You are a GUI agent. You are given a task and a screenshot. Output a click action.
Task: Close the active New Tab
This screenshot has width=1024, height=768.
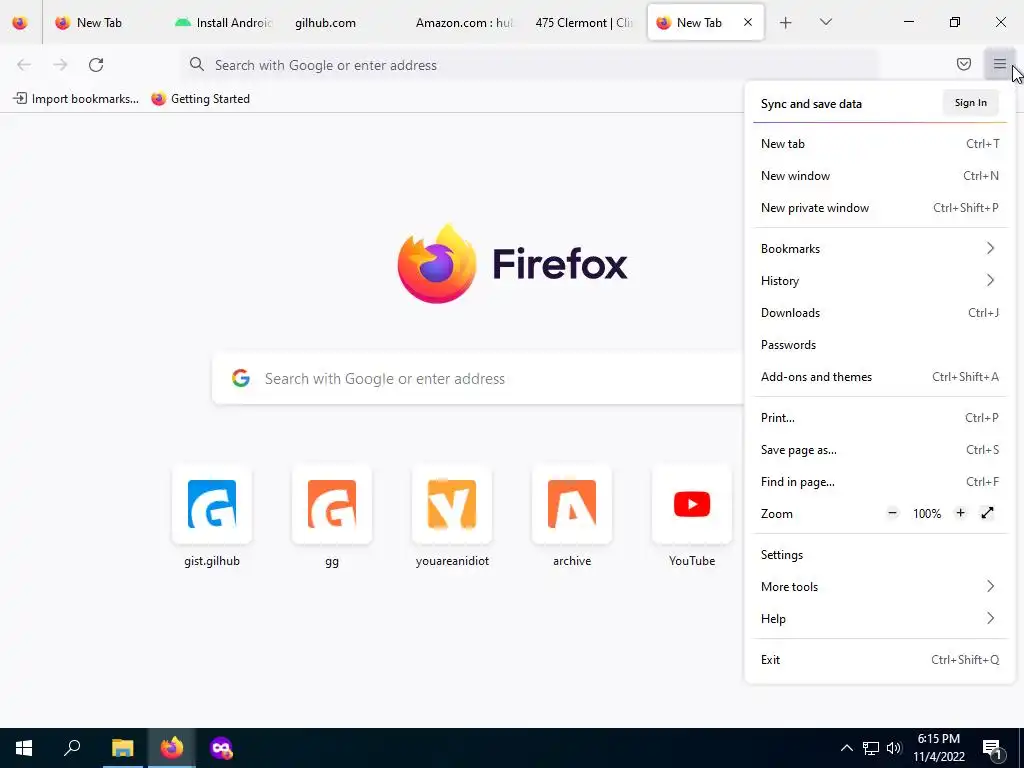coord(748,22)
